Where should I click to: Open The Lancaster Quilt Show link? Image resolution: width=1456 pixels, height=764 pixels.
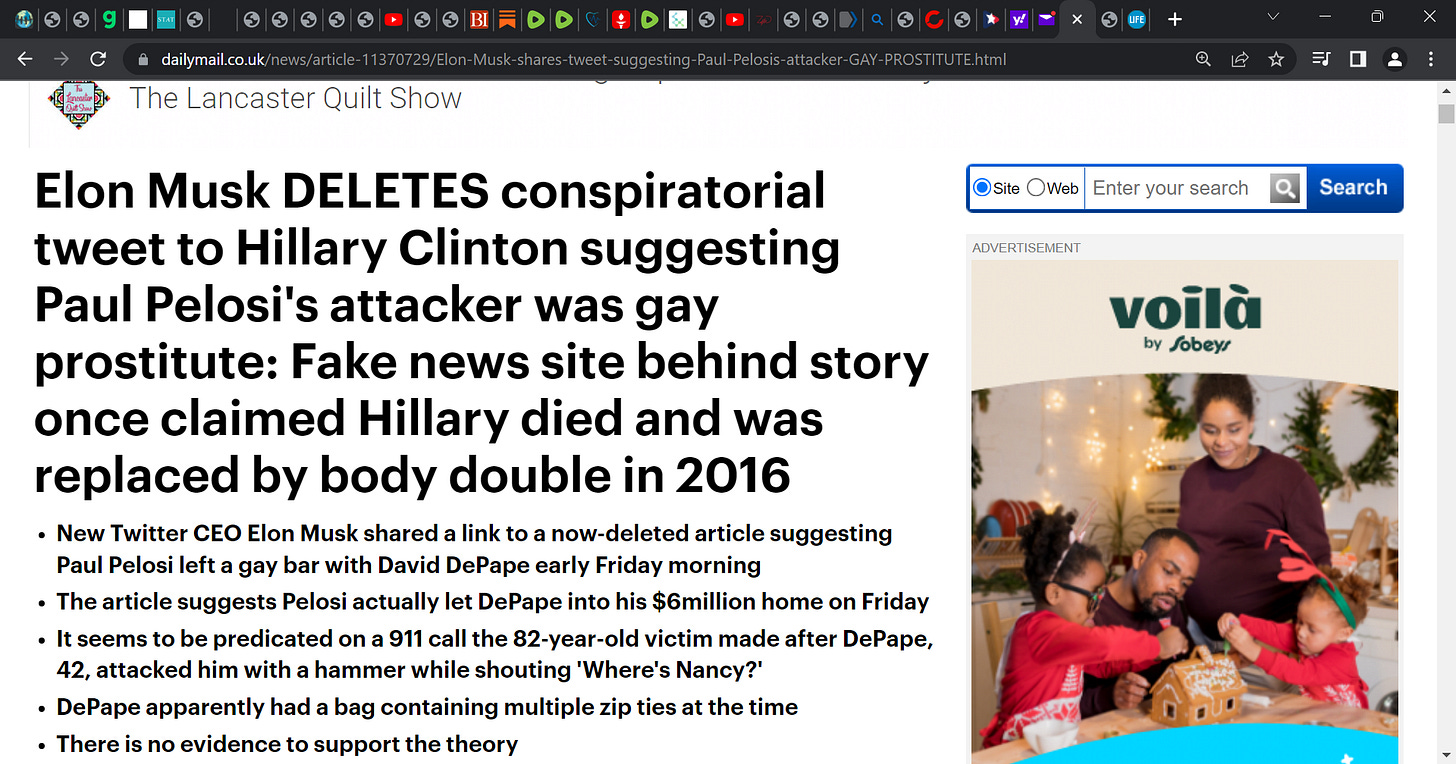tap(295, 99)
